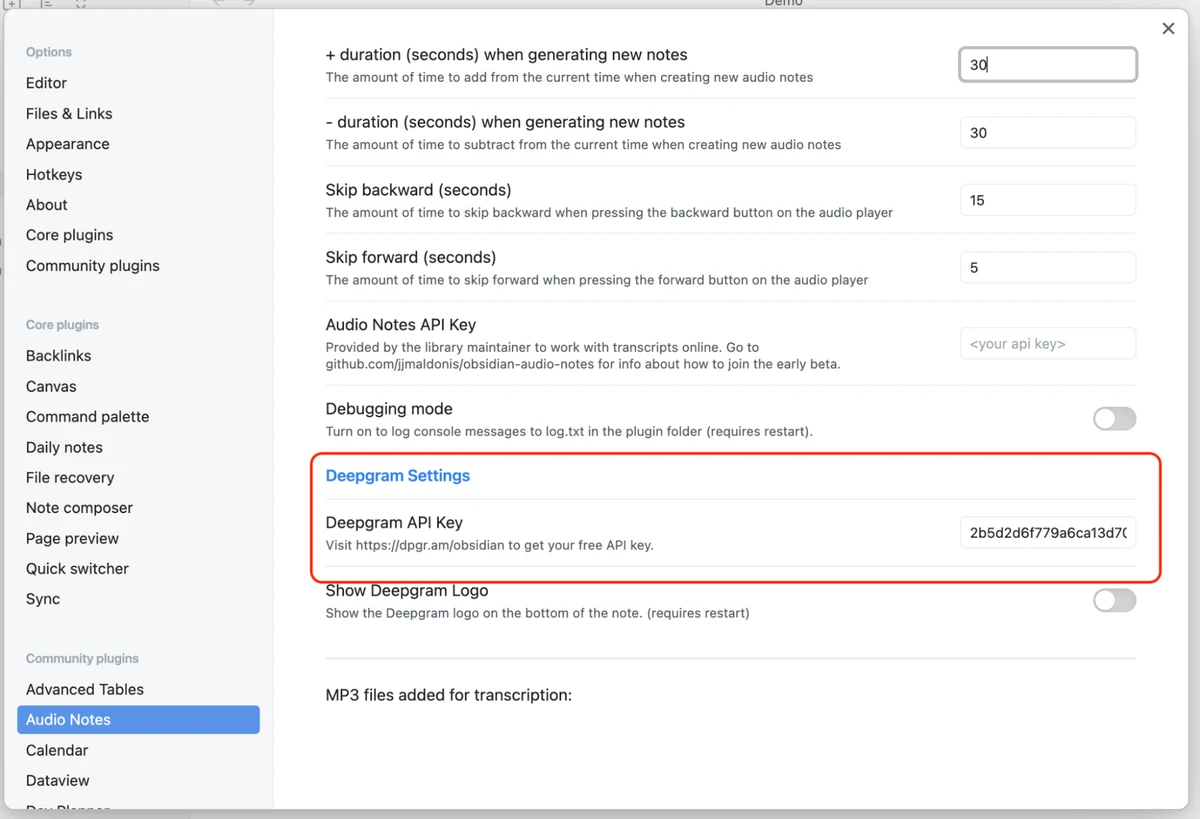This screenshot has height=819, width=1200.
Task: Open Canvas core plugin settings
Action: [50, 386]
